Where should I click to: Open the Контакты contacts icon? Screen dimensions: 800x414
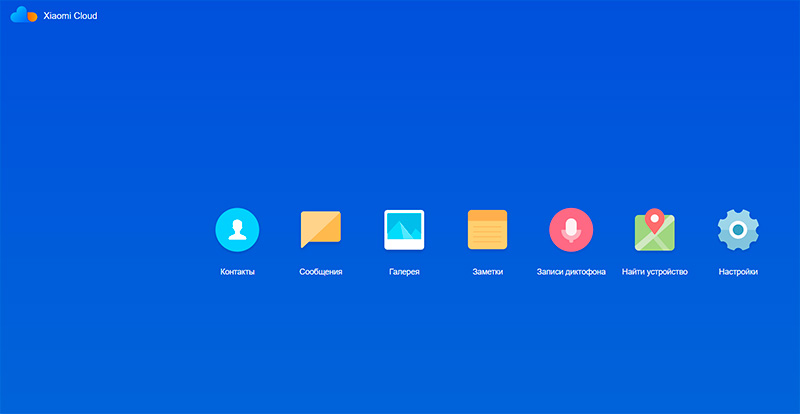tap(237, 230)
